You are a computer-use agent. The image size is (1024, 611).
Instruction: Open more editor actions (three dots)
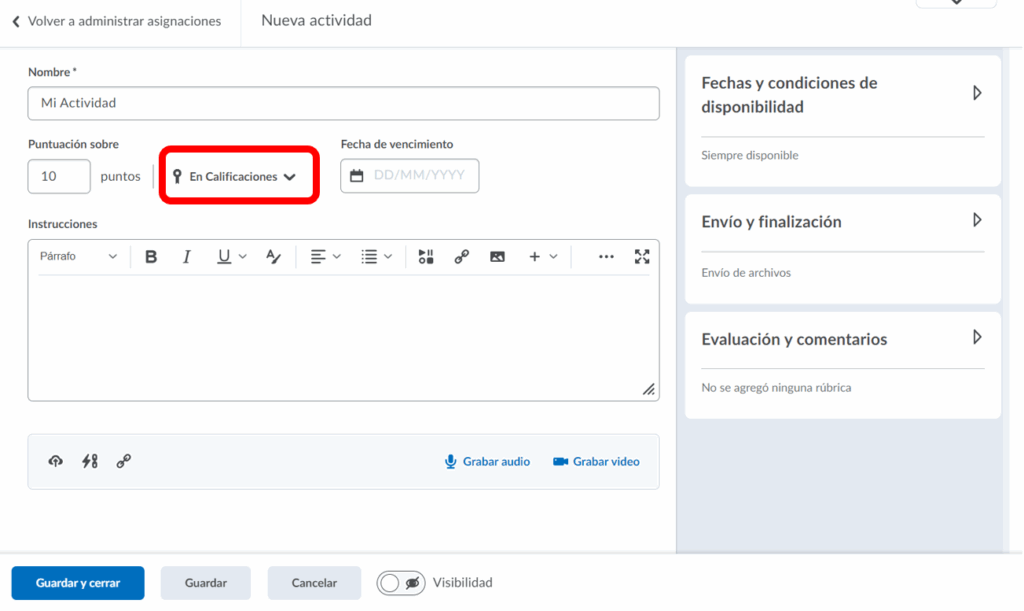606,257
